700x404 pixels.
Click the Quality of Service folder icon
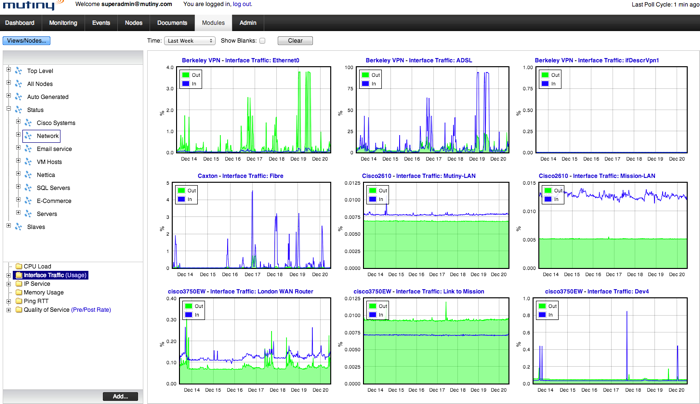19,309
